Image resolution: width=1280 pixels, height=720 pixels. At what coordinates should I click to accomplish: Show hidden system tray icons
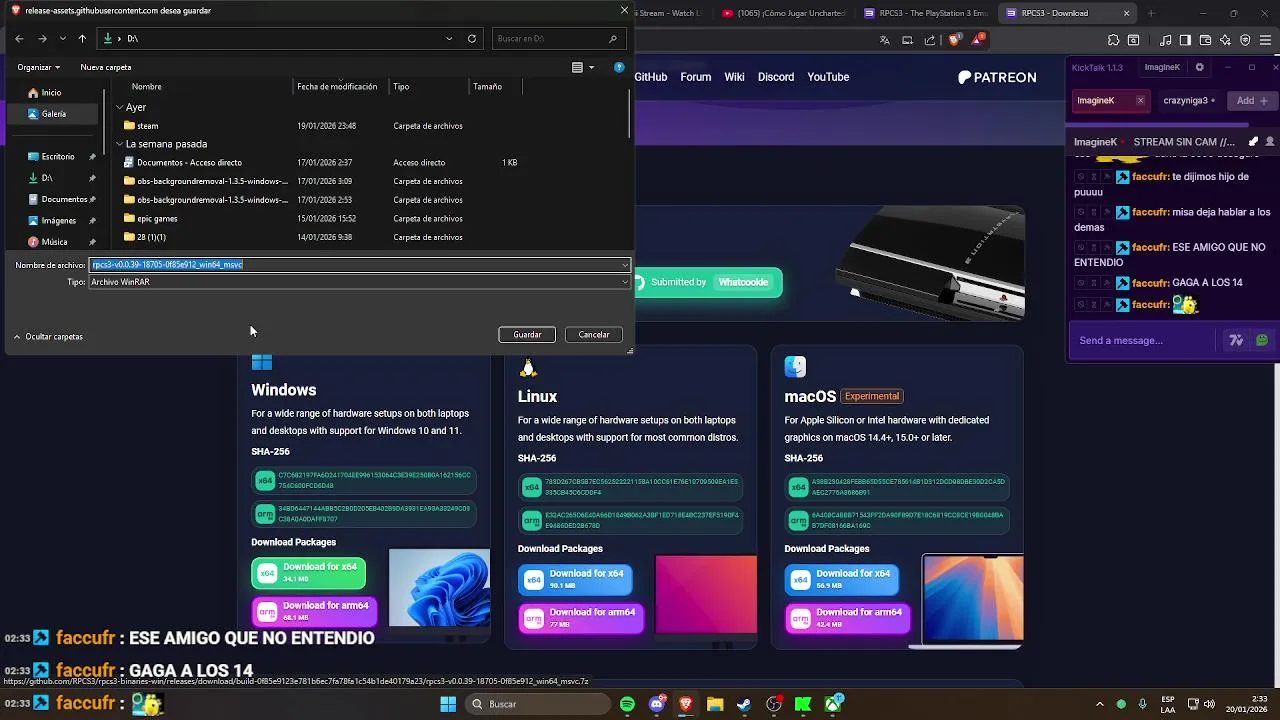[x=1100, y=704]
